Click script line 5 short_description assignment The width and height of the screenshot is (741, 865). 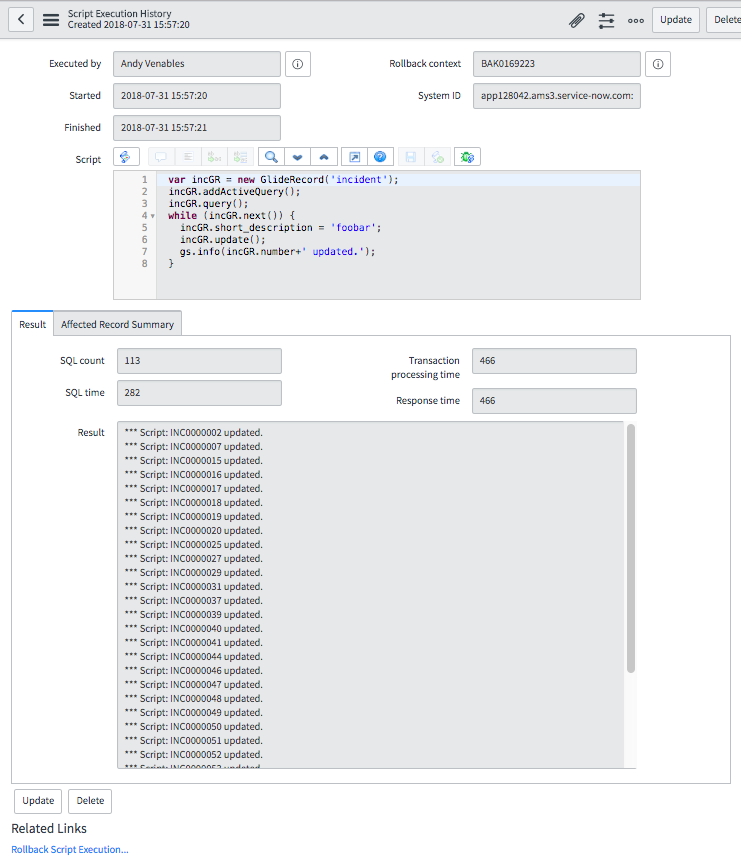280,228
